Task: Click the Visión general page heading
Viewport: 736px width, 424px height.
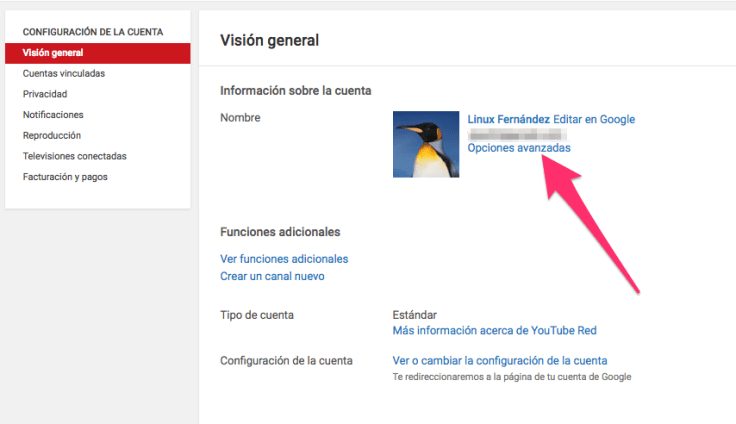Action: (269, 41)
